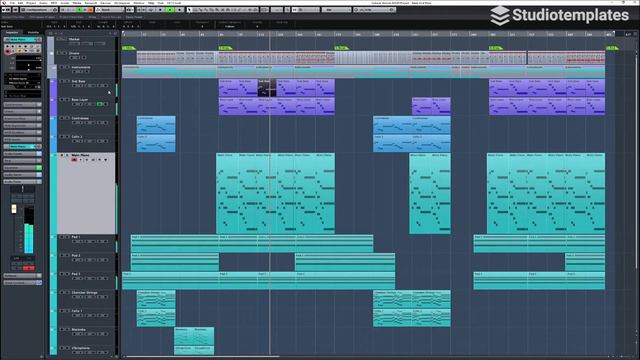This screenshot has width=640, height=360.
Task: Mute the Marimba track
Action: tap(62, 329)
